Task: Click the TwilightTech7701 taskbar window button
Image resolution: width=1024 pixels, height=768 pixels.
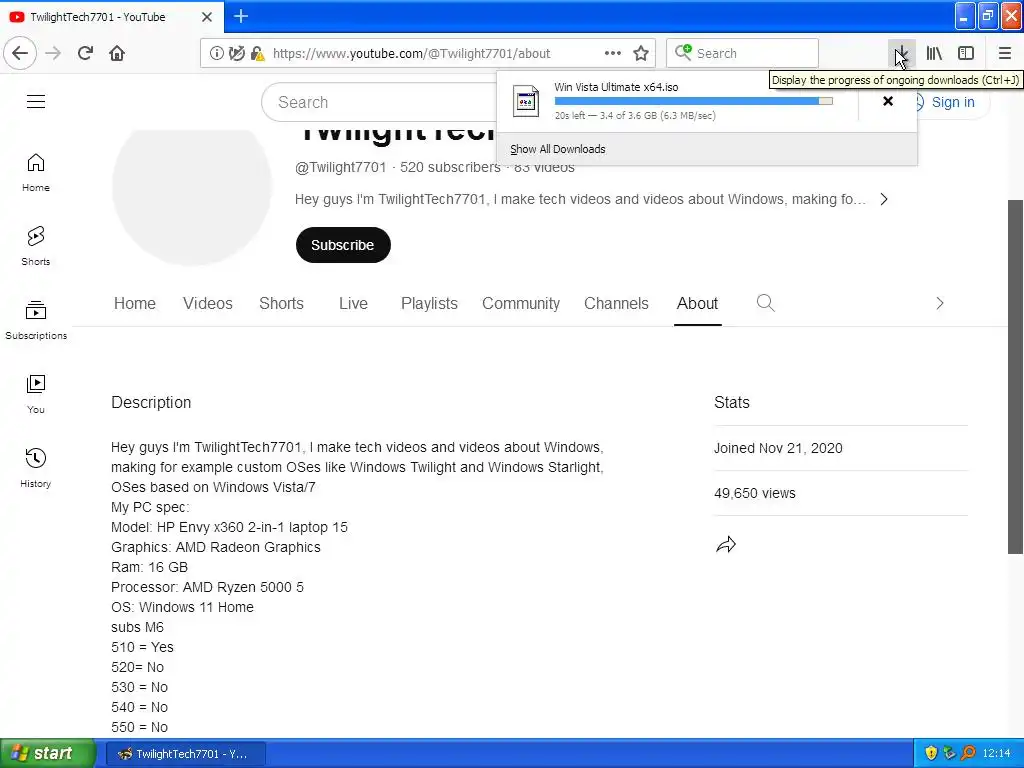Action: click(x=186, y=754)
